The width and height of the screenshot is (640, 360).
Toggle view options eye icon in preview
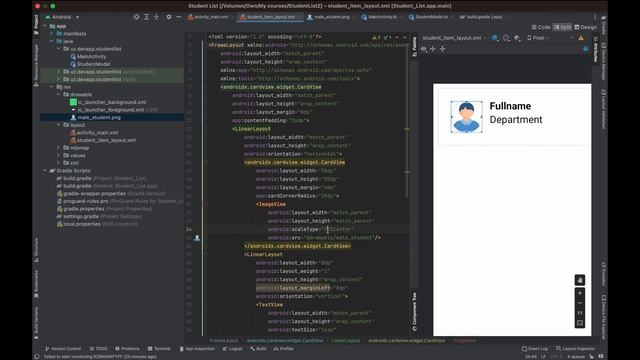click(424, 49)
